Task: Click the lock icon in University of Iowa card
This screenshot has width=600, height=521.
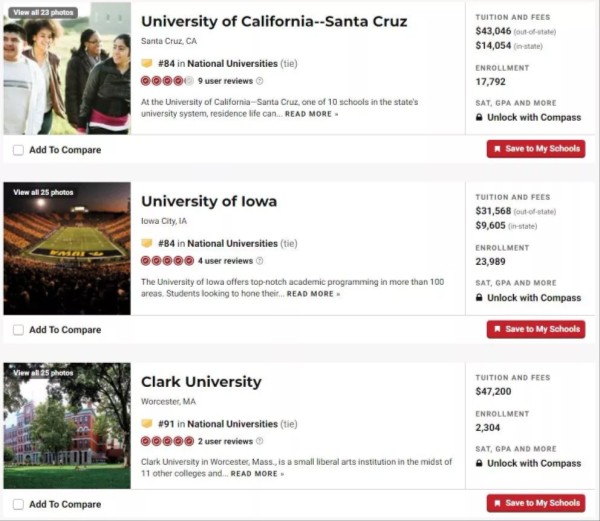Action: pyautogui.click(x=479, y=297)
